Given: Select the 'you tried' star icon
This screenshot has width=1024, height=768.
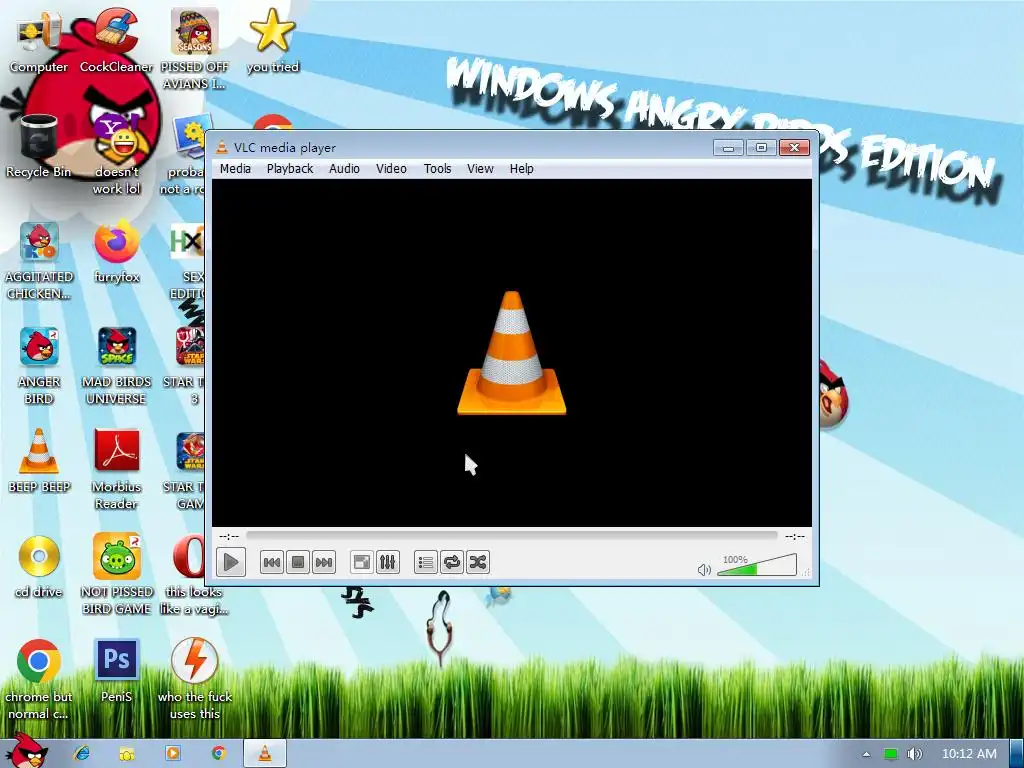Looking at the screenshot, I should point(272,41).
